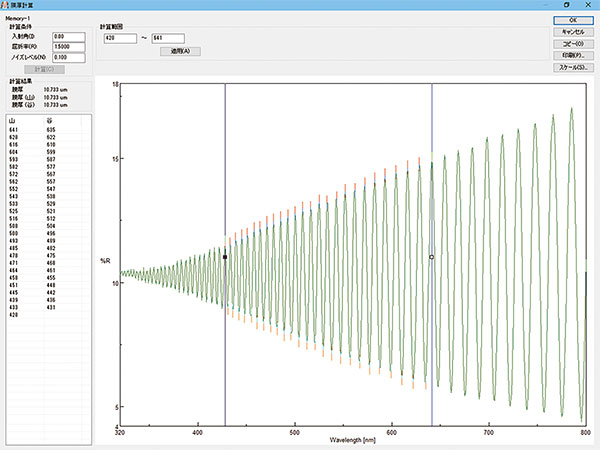Select valley value 504 in the list
The image size is (600, 450).
tap(51, 226)
